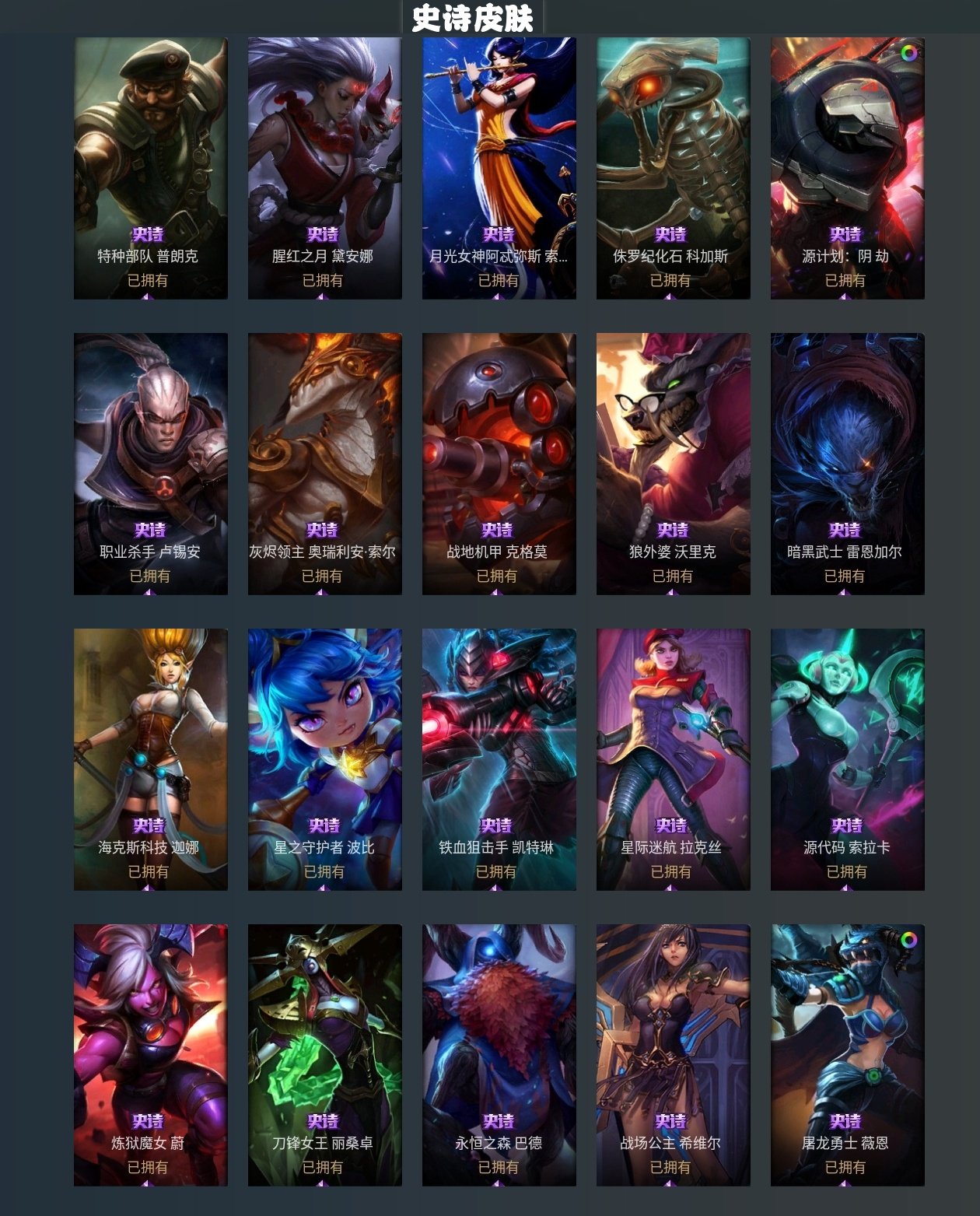Screen dimensions: 980x1216
Task: Select the 月光女神阿忒弥斯 skin card
Action: 499,168
